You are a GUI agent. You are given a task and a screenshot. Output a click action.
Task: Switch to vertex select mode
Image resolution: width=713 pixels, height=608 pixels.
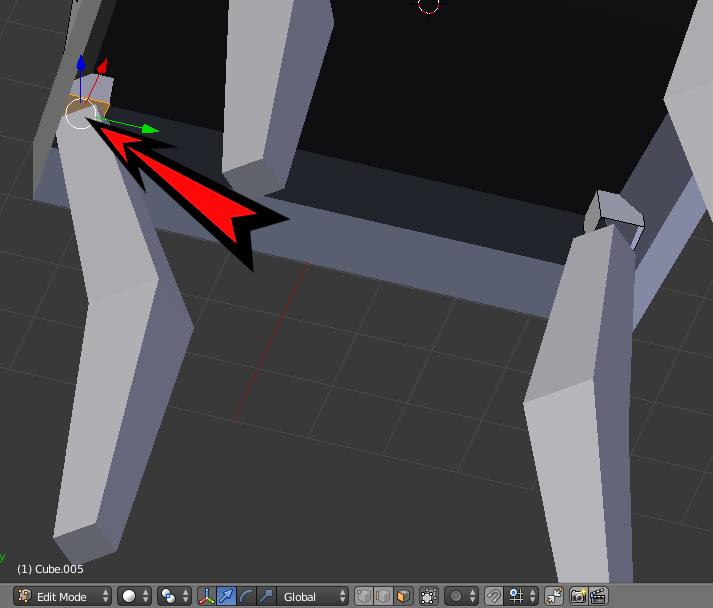click(364, 596)
